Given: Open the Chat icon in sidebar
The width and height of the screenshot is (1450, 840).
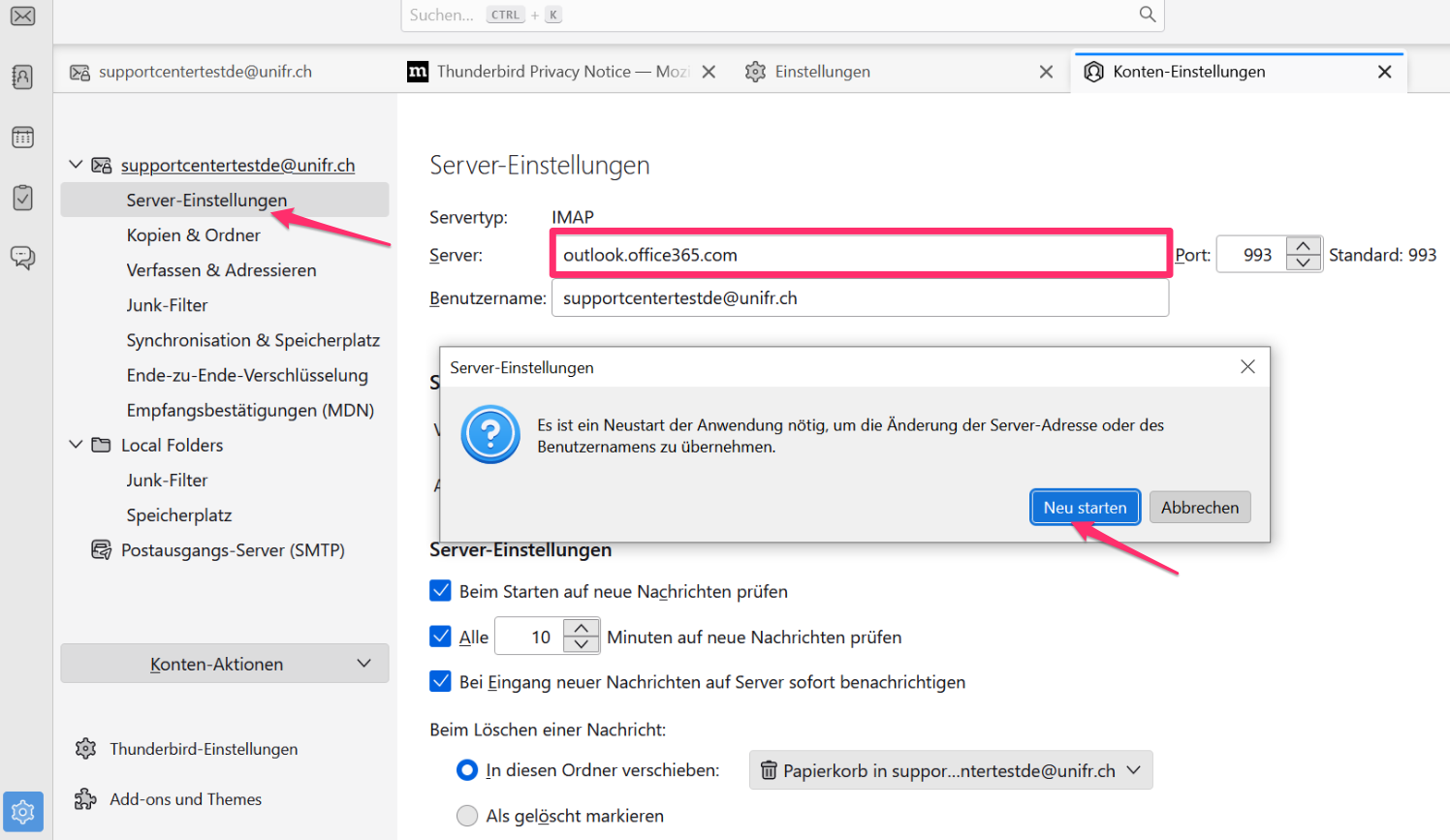Looking at the screenshot, I should click(x=23, y=257).
